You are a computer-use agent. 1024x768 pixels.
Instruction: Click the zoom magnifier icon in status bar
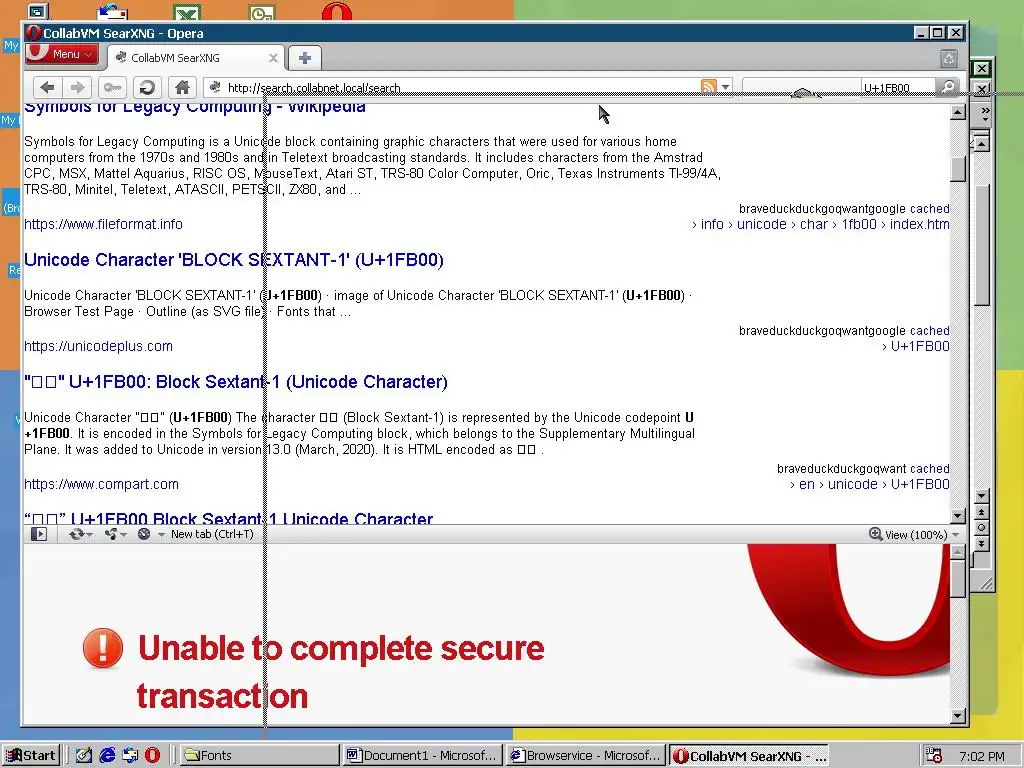(x=876, y=534)
